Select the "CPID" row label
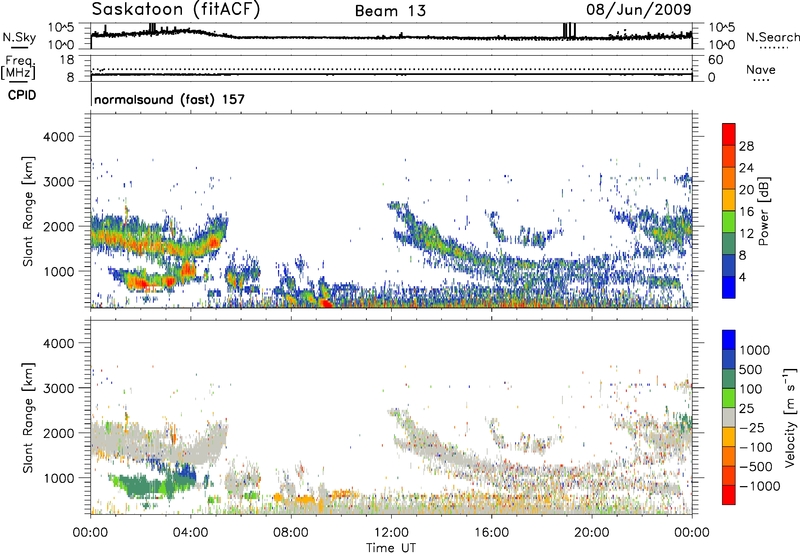 pos(22,95)
